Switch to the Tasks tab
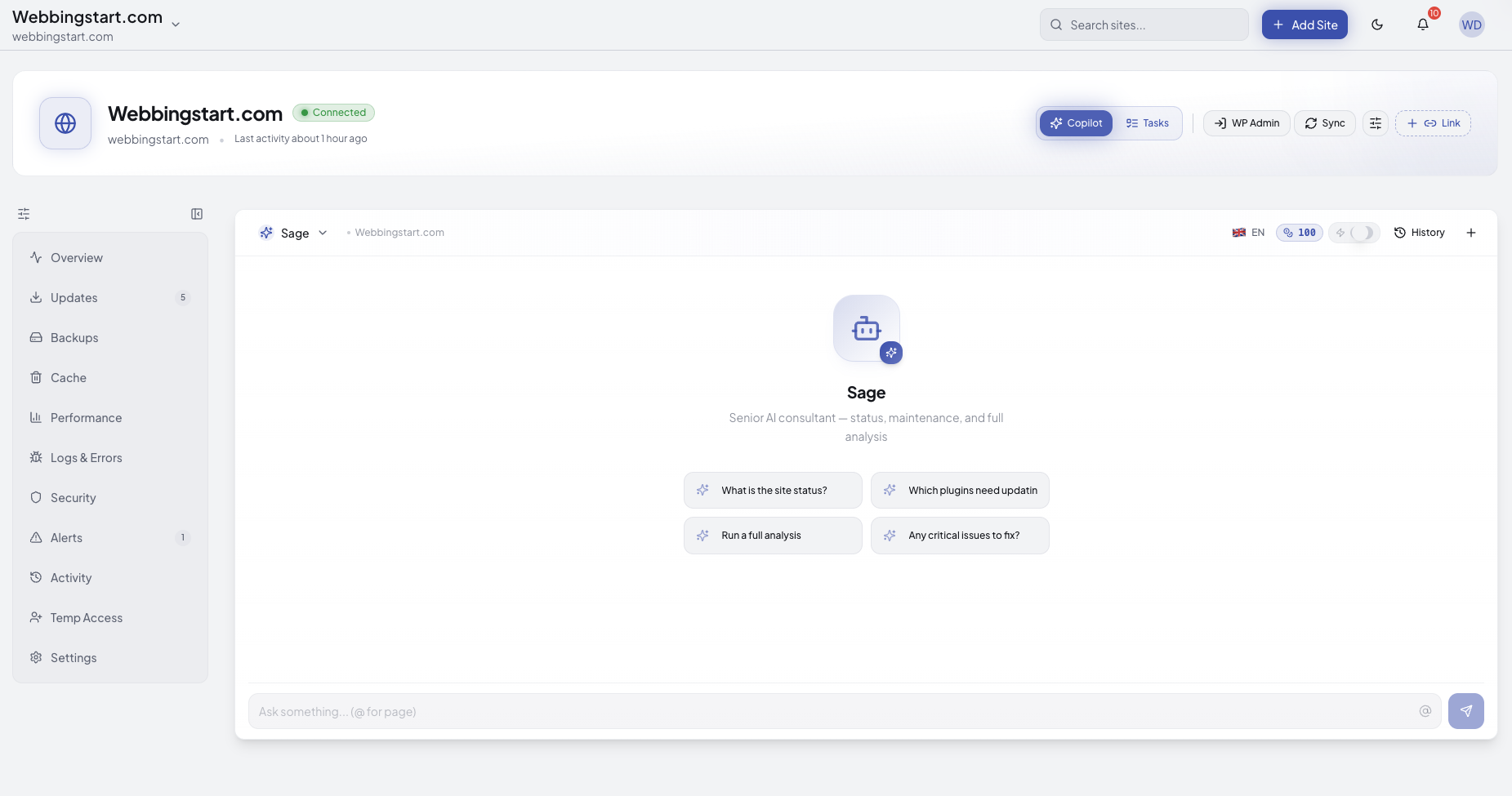Image resolution: width=1512 pixels, height=796 pixels. click(x=1147, y=123)
